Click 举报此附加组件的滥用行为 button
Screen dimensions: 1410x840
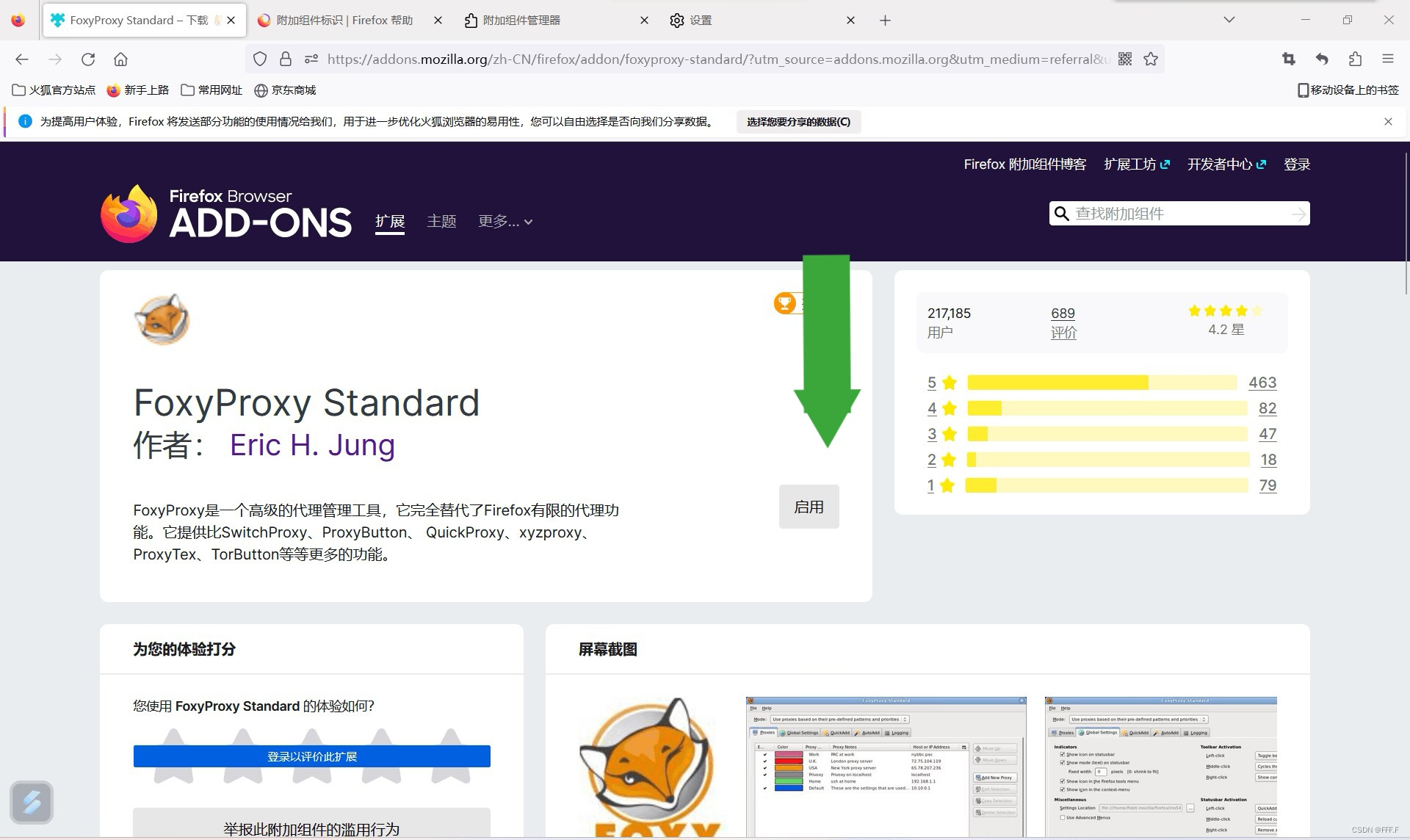point(311,824)
